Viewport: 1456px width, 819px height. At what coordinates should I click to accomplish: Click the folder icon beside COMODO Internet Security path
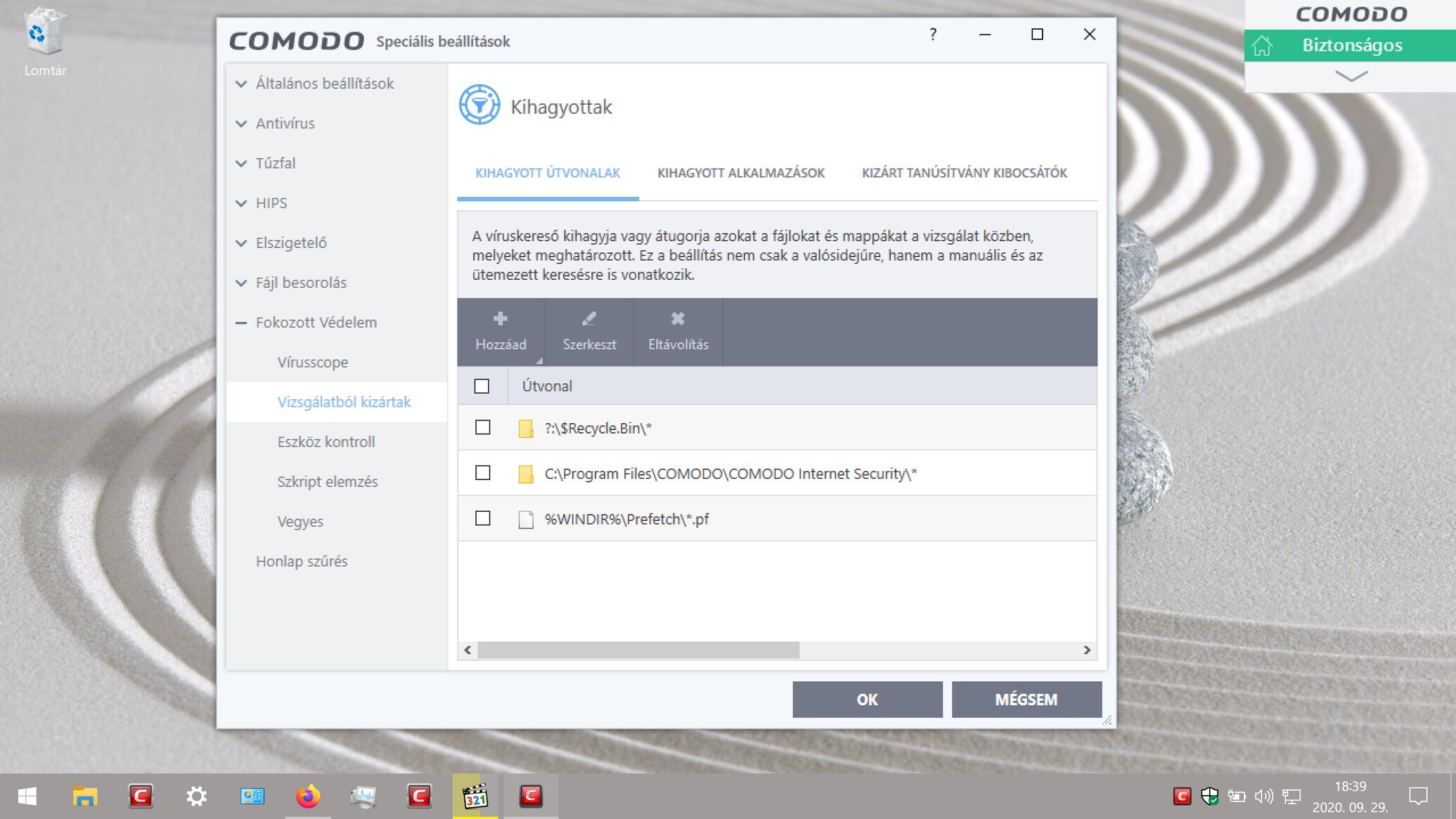coord(525,474)
